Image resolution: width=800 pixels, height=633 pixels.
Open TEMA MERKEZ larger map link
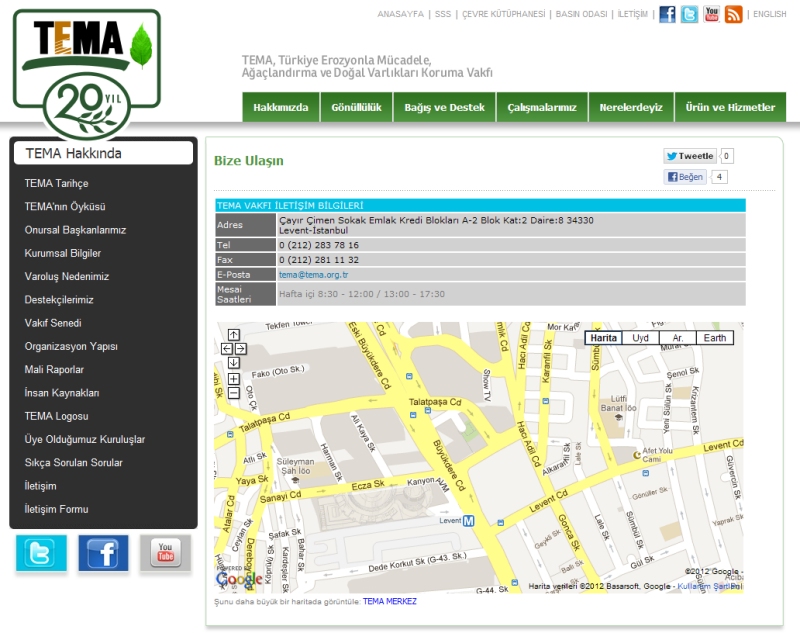click(389, 601)
